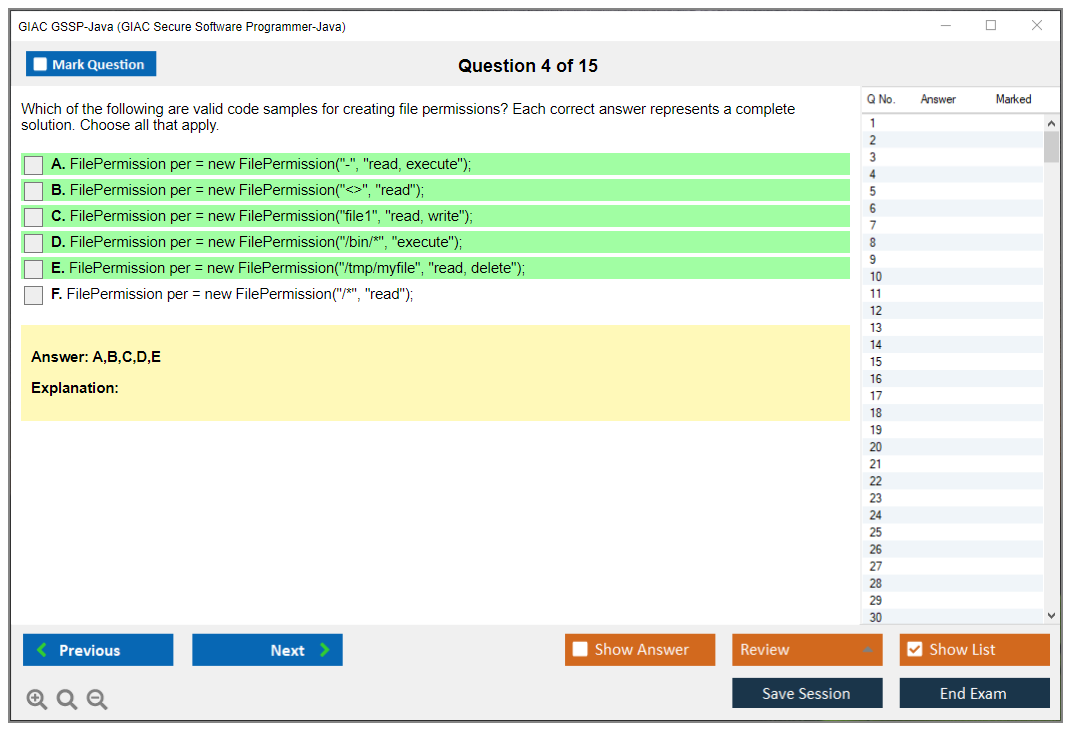1075x735 pixels.
Task: Click the Next button
Action: tap(267, 649)
